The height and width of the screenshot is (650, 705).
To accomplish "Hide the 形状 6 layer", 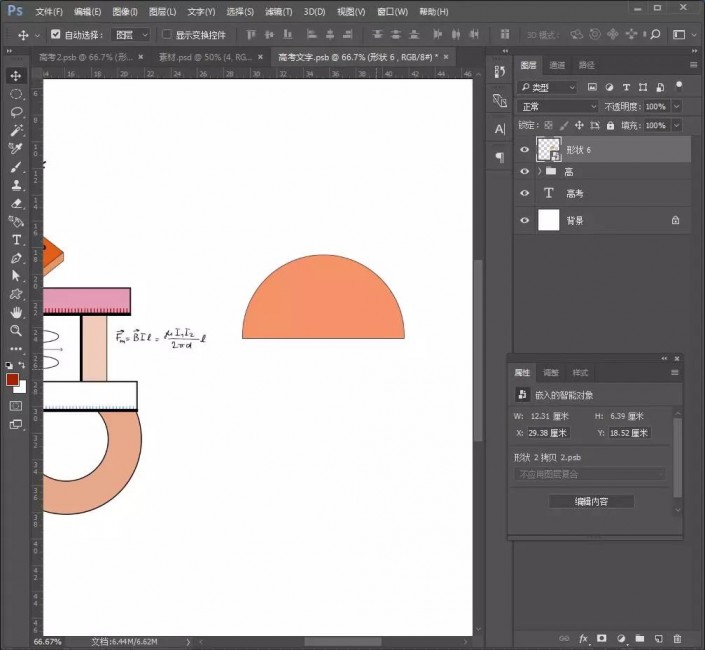I will click(x=524, y=150).
